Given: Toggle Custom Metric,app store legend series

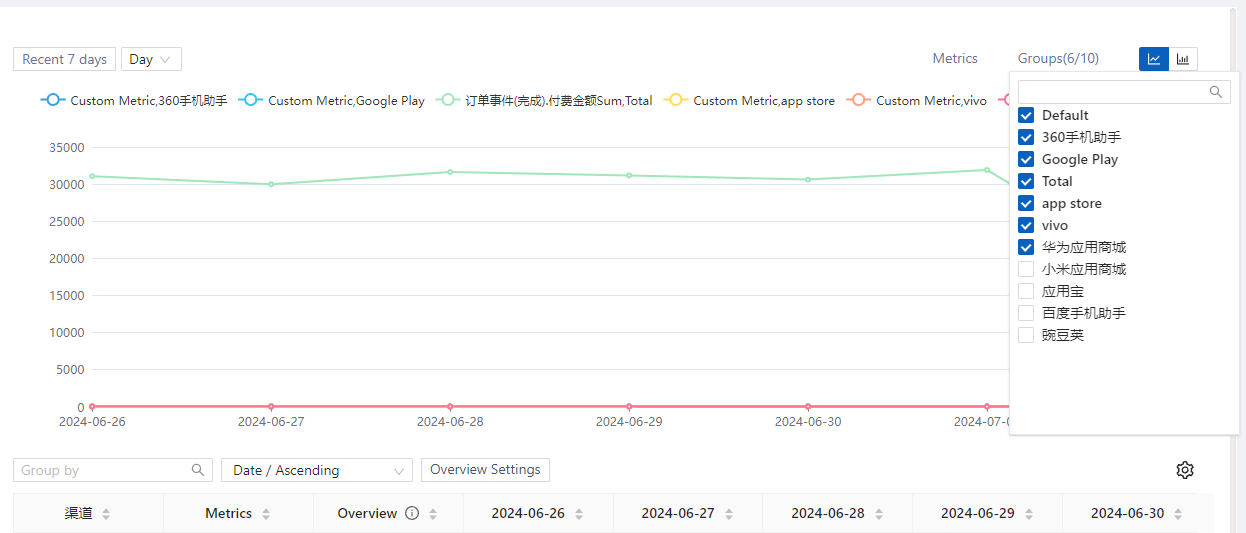Looking at the screenshot, I should tap(750, 101).
